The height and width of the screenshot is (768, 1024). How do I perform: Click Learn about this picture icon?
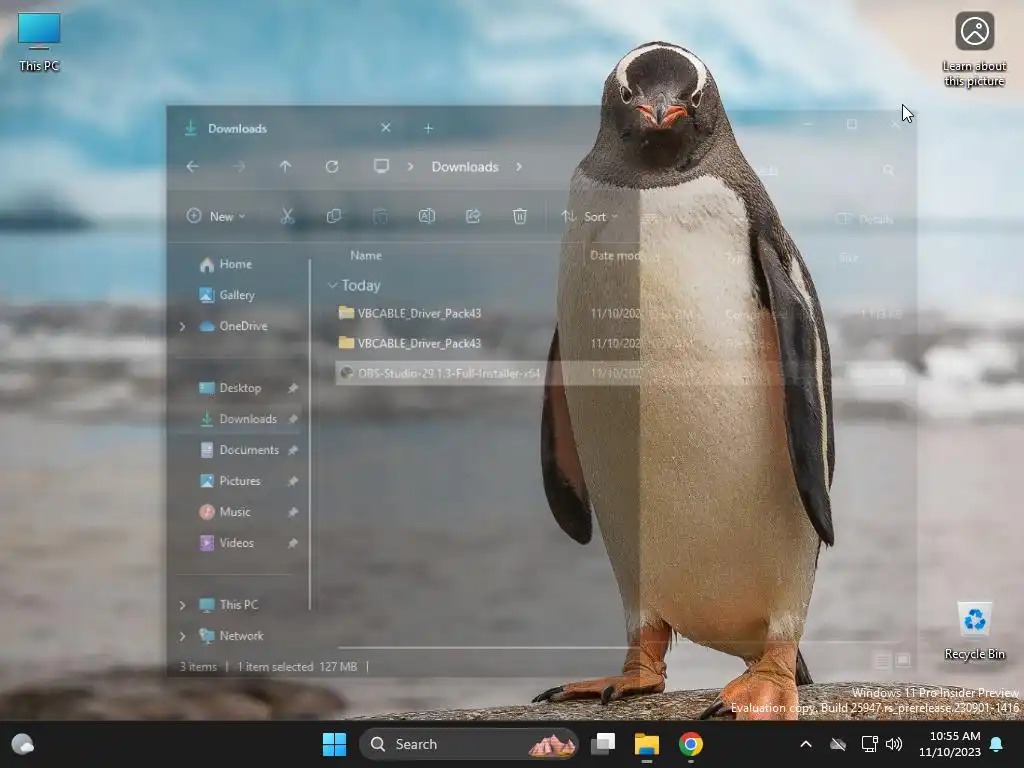coord(974,49)
